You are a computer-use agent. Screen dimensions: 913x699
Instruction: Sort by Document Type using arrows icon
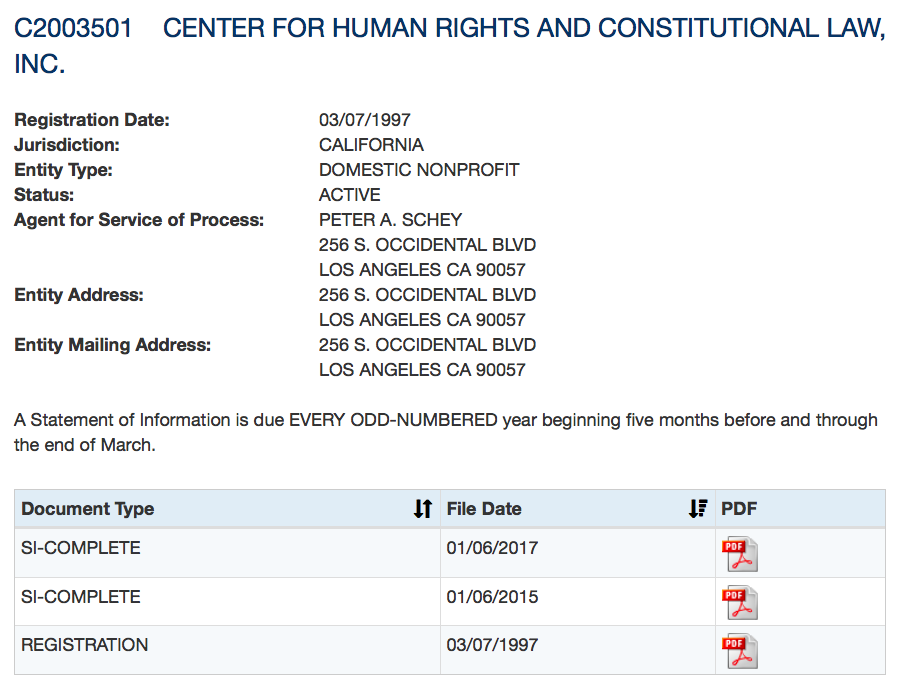423,509
